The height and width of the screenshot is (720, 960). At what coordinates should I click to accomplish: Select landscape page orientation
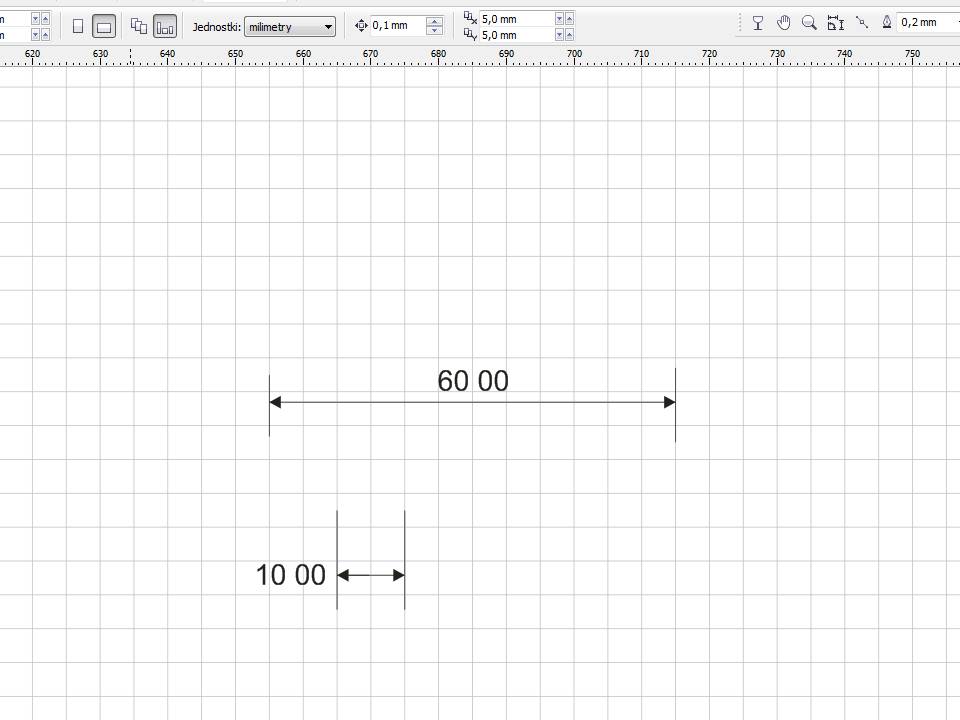click(104, 27)
